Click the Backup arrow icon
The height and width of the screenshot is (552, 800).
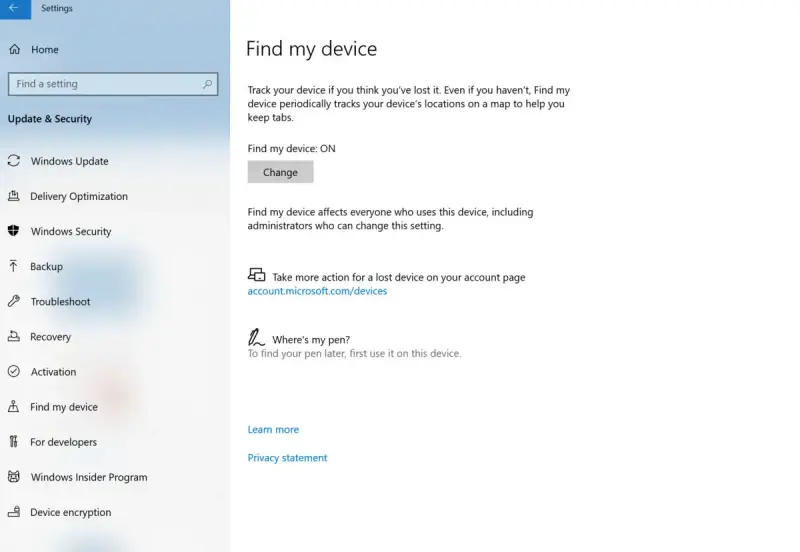[x=14, y=266]
